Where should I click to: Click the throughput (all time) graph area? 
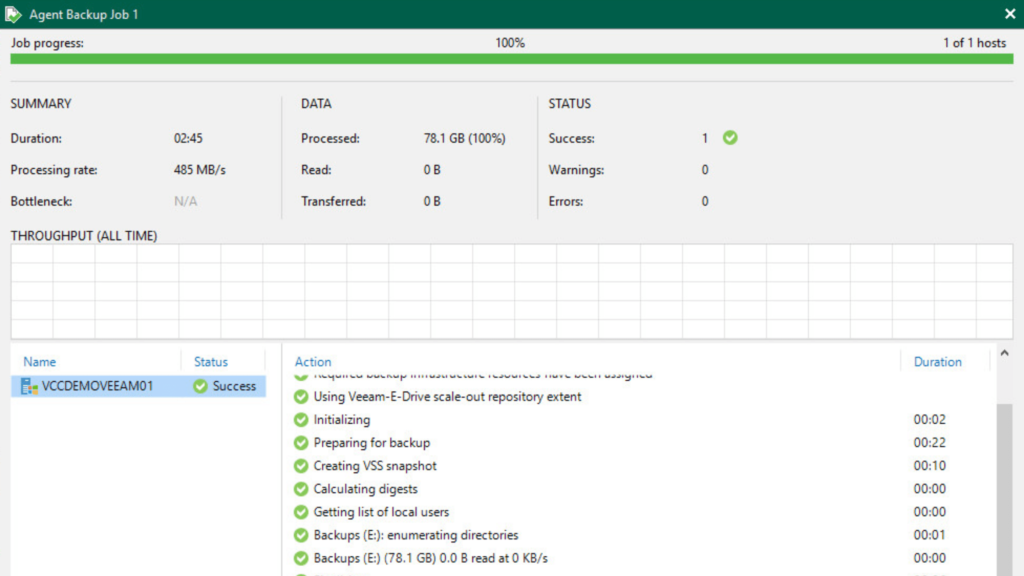point(511,291)
